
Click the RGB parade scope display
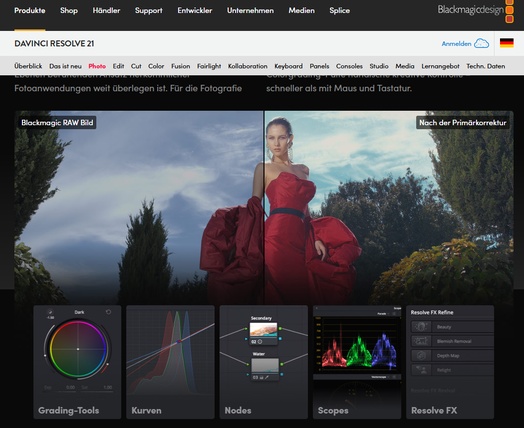tap(357, 344)
